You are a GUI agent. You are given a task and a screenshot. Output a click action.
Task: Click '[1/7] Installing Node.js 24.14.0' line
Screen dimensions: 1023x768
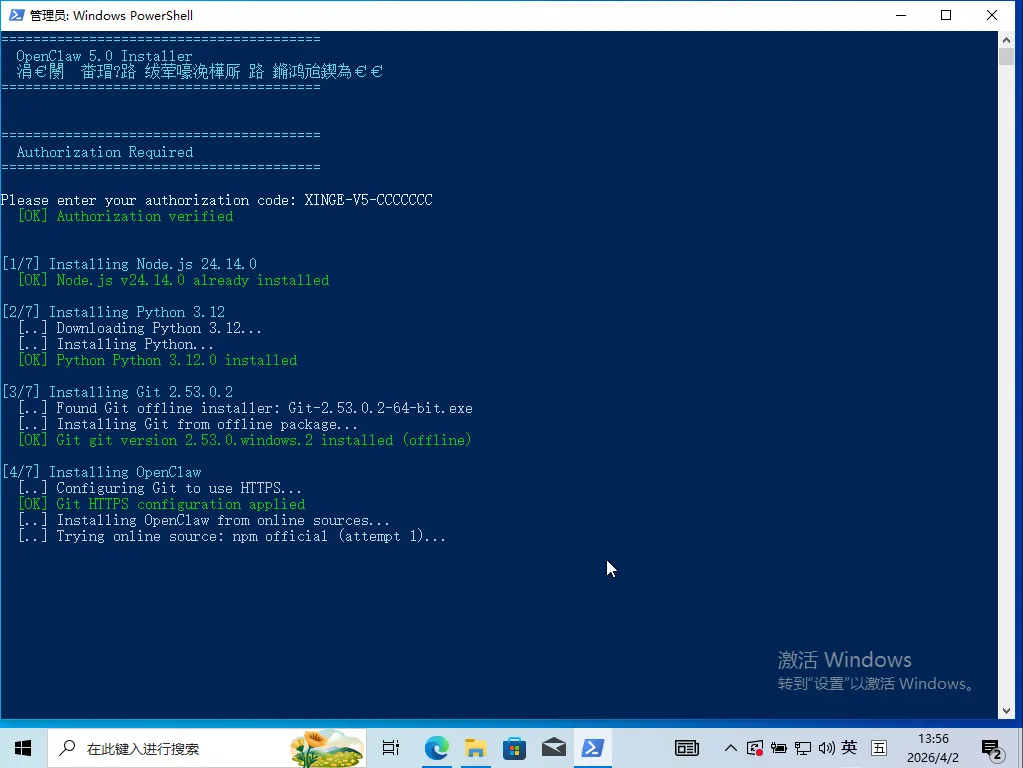(129, 264)
